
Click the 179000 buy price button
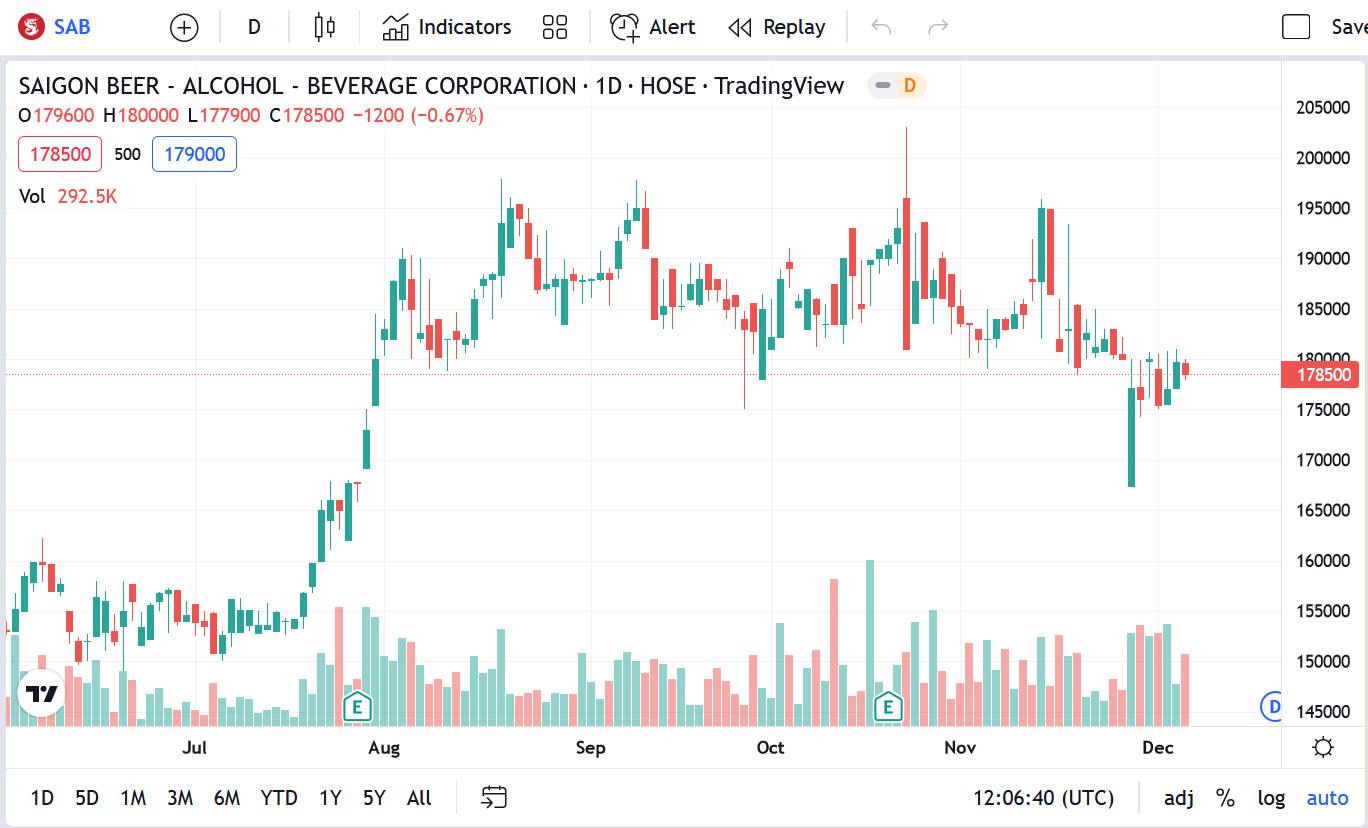click(x=194, y=154)
